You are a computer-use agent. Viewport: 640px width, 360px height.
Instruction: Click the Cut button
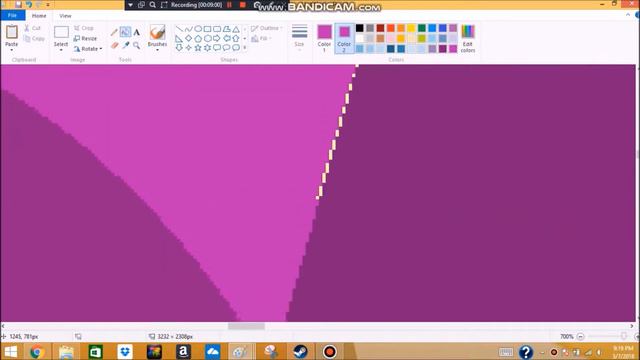point(32,28)
